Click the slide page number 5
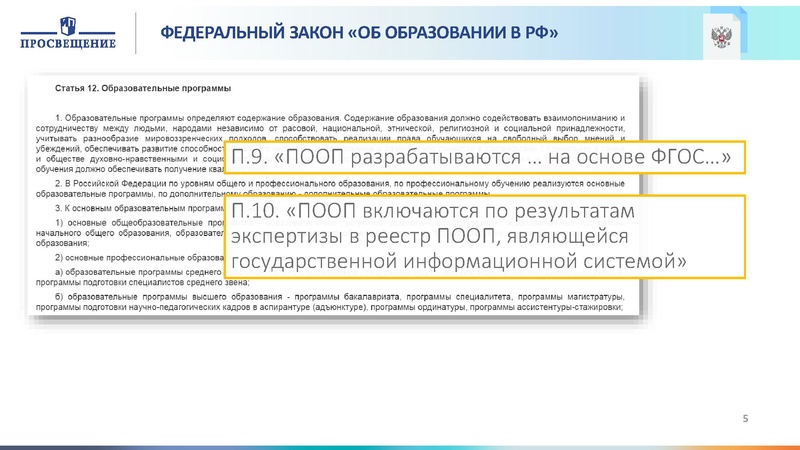This screenshot has width=800, height=450. (x=745, y=418)
